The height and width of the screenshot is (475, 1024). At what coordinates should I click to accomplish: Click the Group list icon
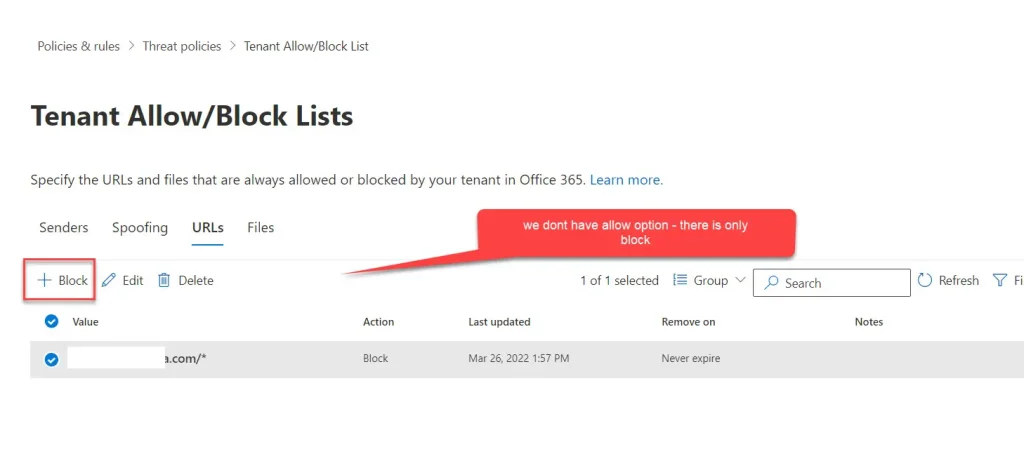coord(680,281)
